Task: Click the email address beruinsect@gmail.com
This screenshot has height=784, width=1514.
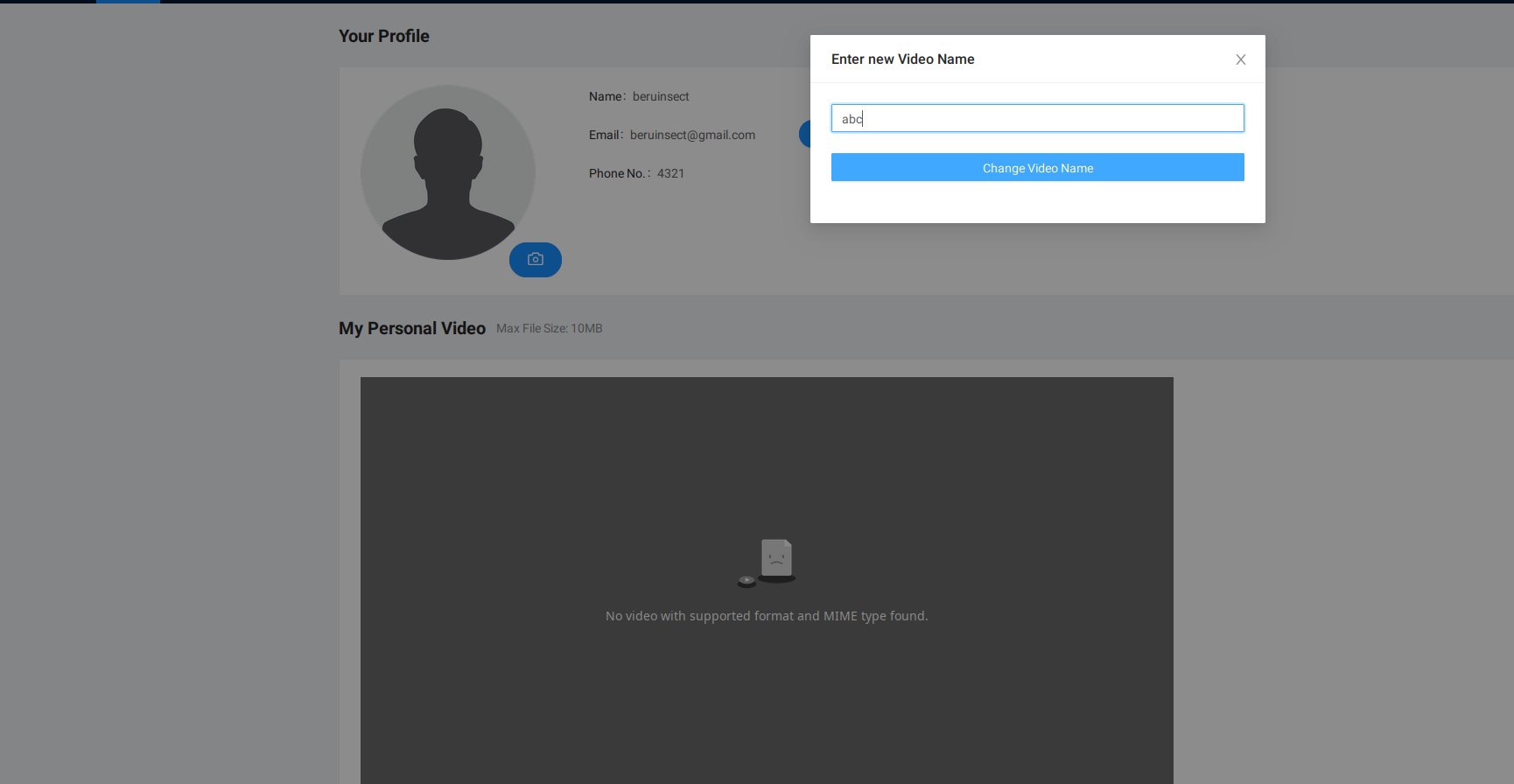Action: pos(692,135)
